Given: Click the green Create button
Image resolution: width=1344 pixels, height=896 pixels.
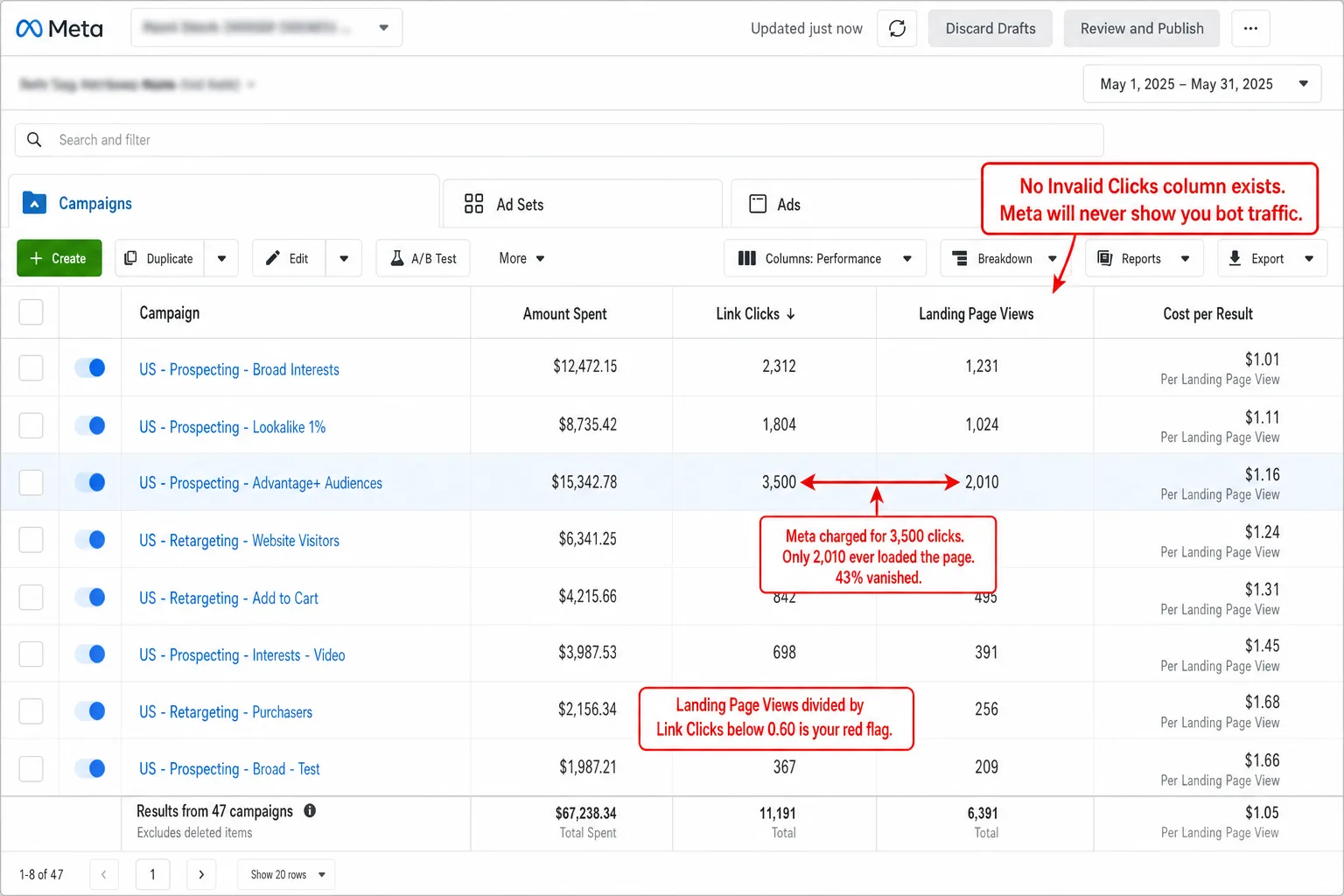Looking at the screenshot, I should point(59,258).
